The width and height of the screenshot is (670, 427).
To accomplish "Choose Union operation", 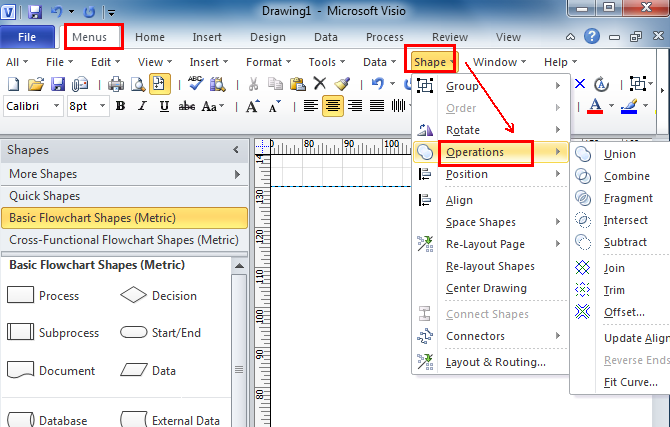I will coord(620,154).
